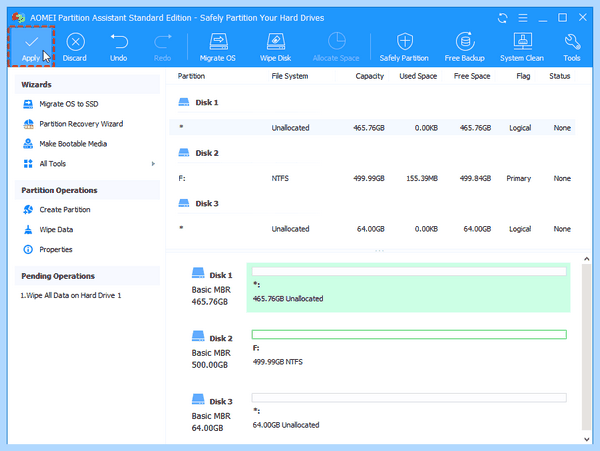The image size is (600, 451).
Task: Select Disk 2 Basic MBR in disk map
Action: pyautogui.click(x=212, y=351)
